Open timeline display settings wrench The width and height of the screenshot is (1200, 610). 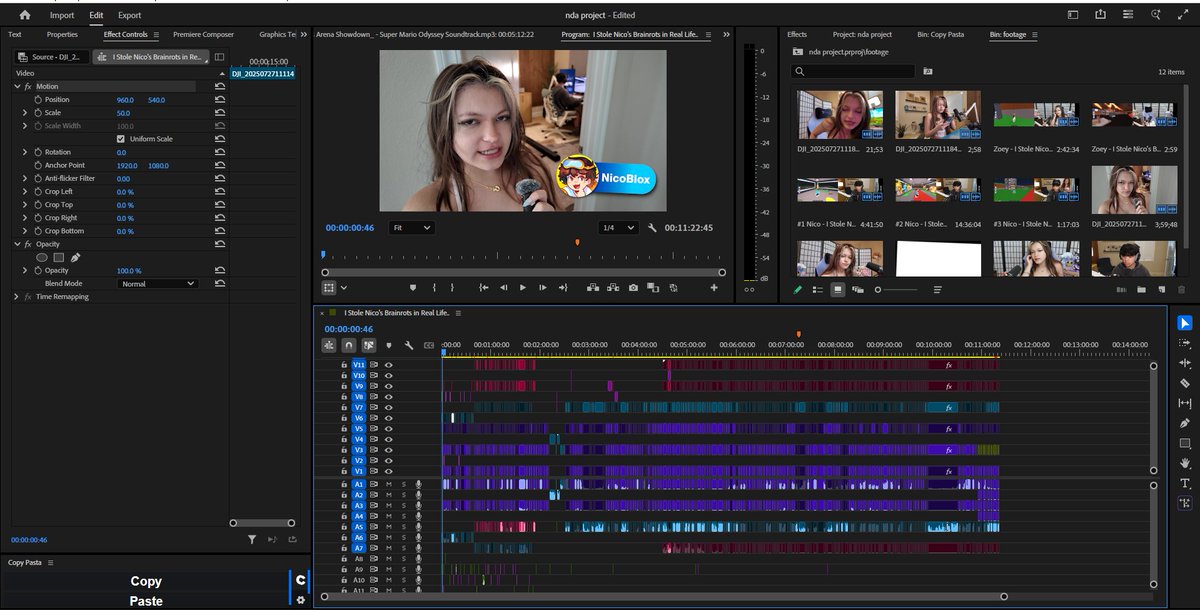click(408, 345)
